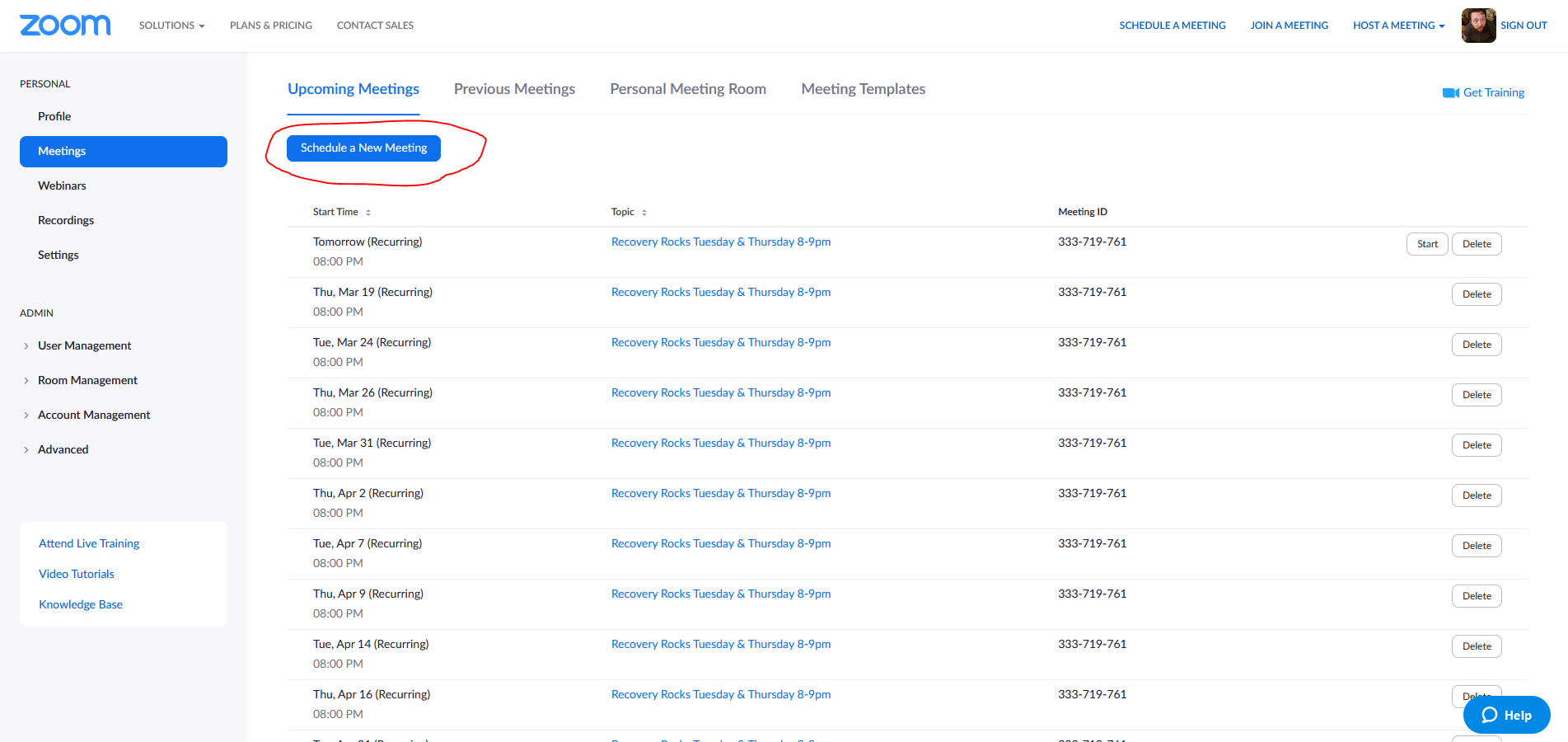Sort by Topic column arrows
This screenshot has height=742, width=1568.
point(644,213)
